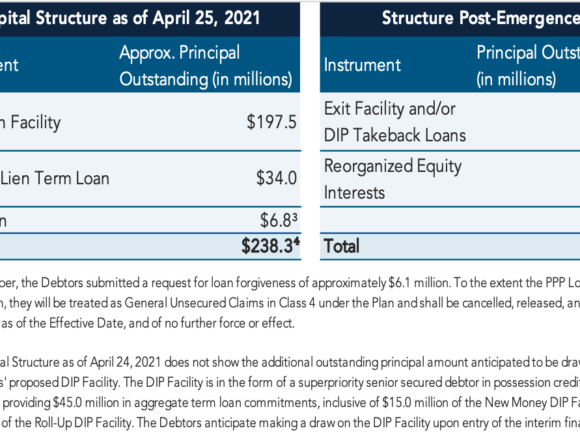Click the Reorganized Equity Interests row
The height and width of the screenshot is (435, 580).
450,179
